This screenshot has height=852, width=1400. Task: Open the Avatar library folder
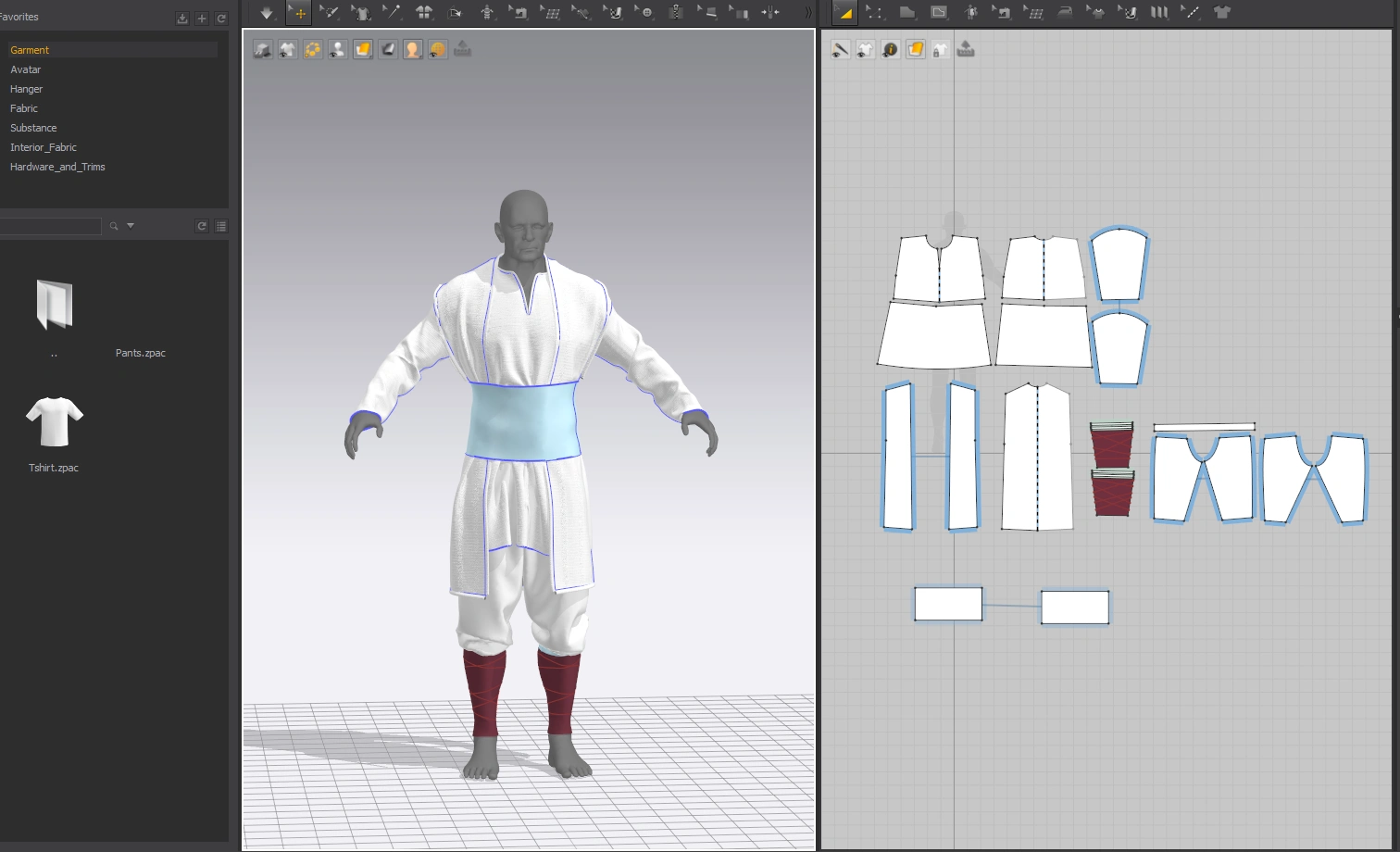coord(26,69)
